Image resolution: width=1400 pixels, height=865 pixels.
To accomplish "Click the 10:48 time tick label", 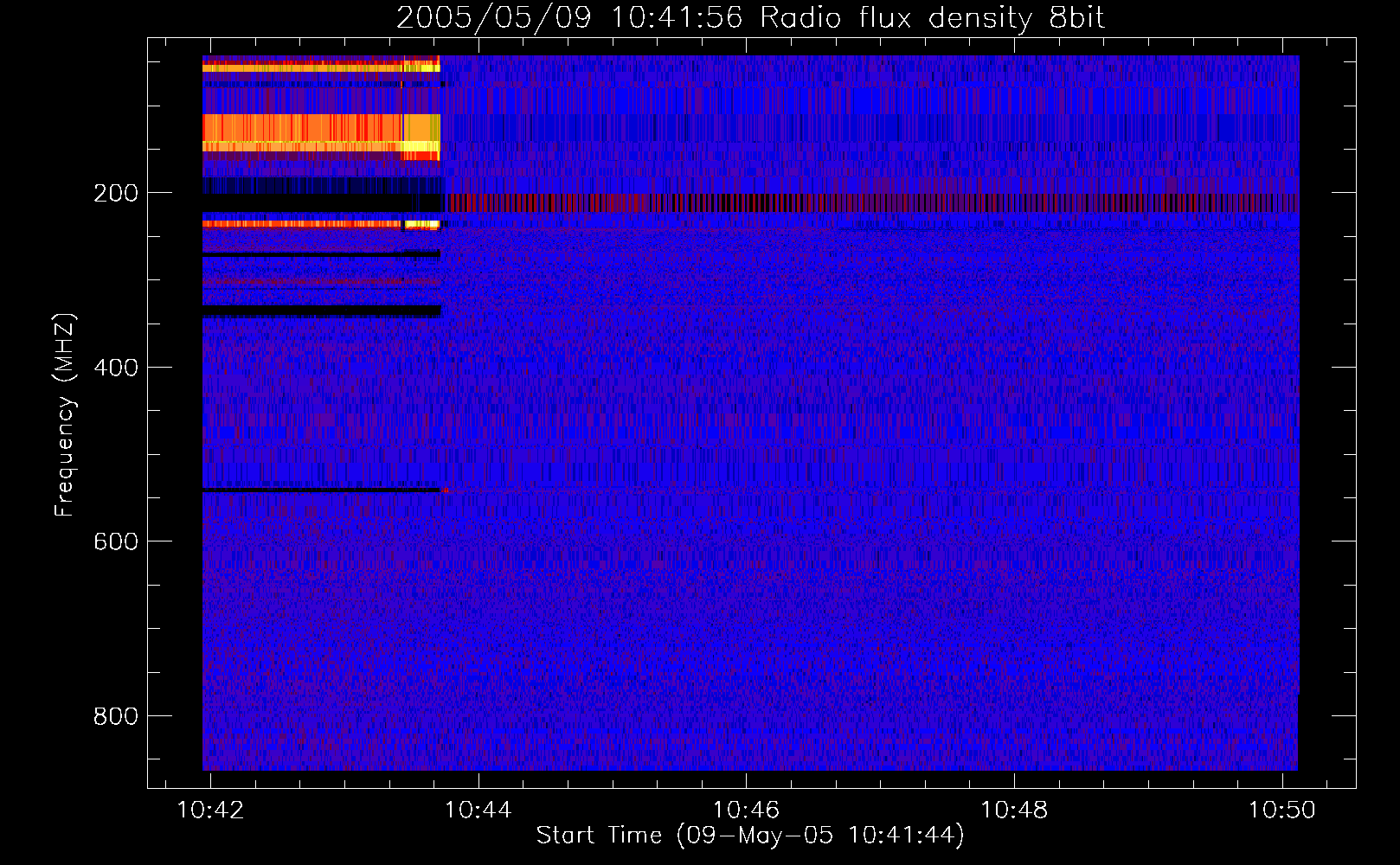I will click(x=1014, y=810).
